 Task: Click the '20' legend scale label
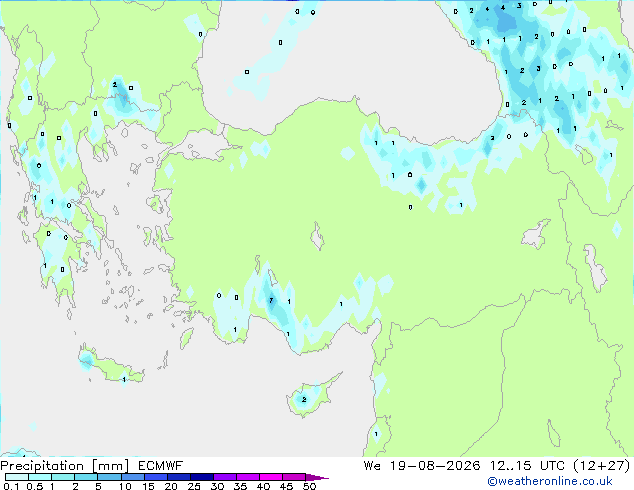click(171, 486)
